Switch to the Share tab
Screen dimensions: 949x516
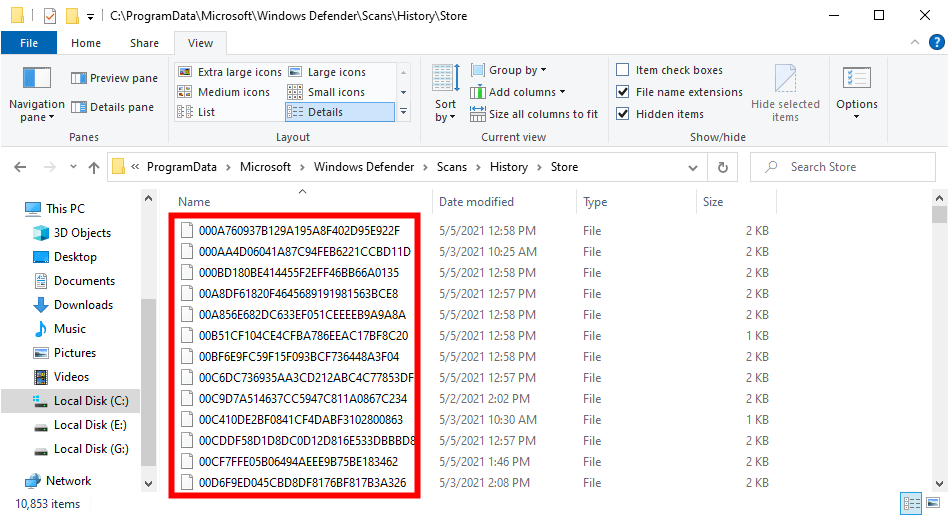tap(144, 43)
